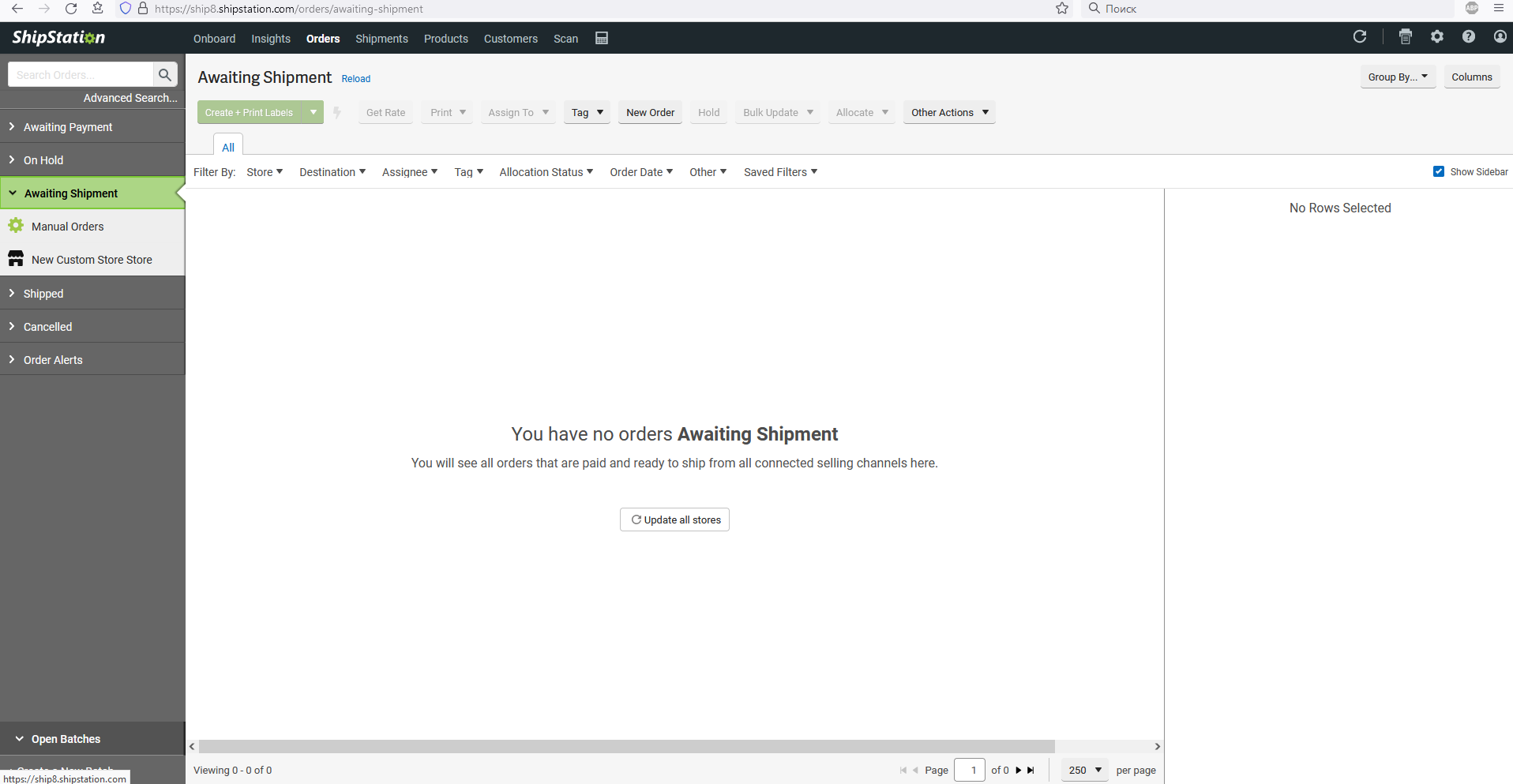This screenshot has width=1513, height=784.
Task: Open the Other Actions dropdown
Action: [x=949, y=112]
